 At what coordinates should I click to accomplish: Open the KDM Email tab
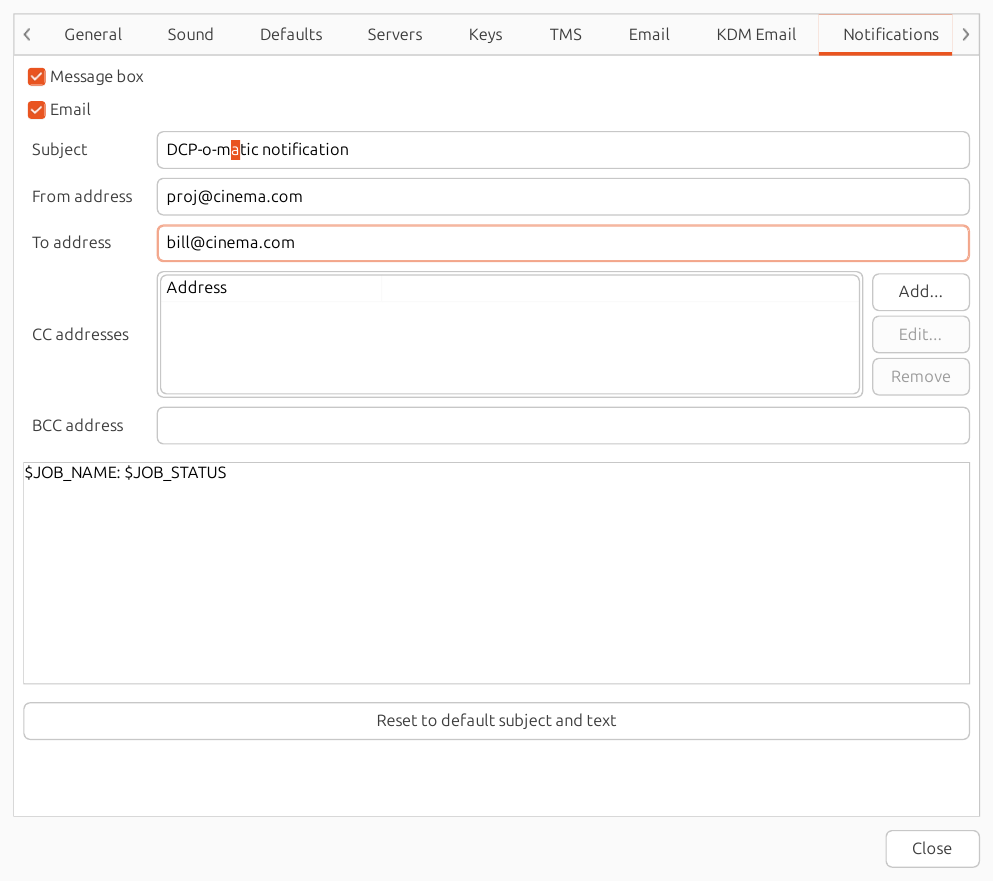point(756,34)
